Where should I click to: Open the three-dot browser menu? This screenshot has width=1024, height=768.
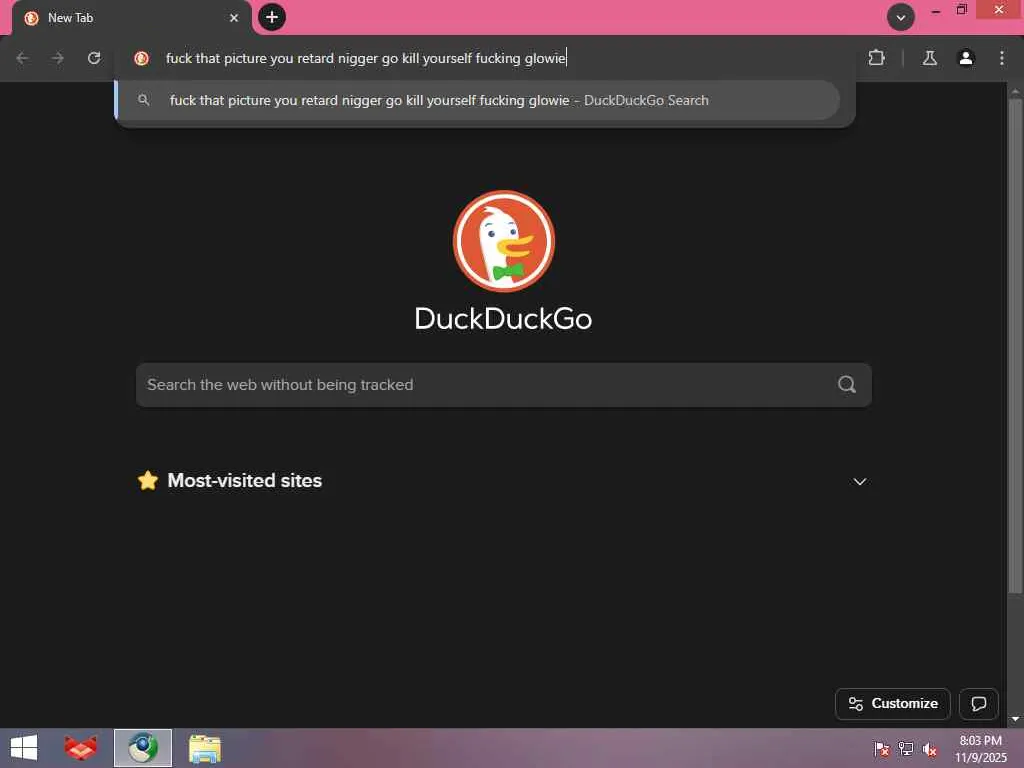pos(1002,58)
